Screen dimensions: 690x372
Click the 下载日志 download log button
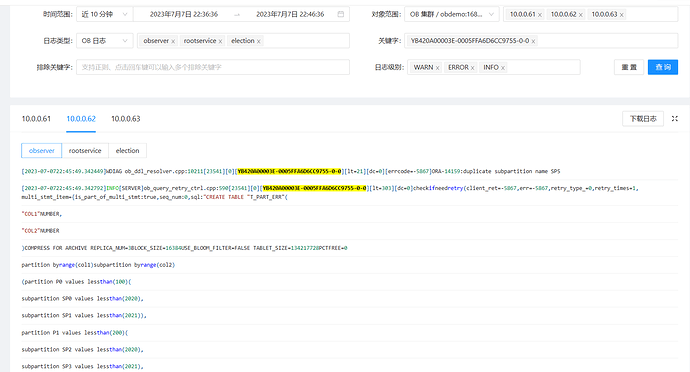[643, 118]
